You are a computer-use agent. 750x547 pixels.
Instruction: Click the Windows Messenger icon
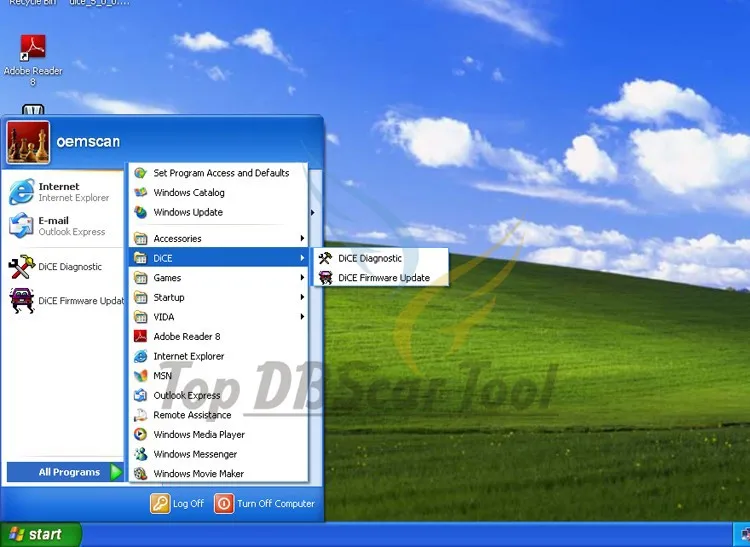[140, 454]
